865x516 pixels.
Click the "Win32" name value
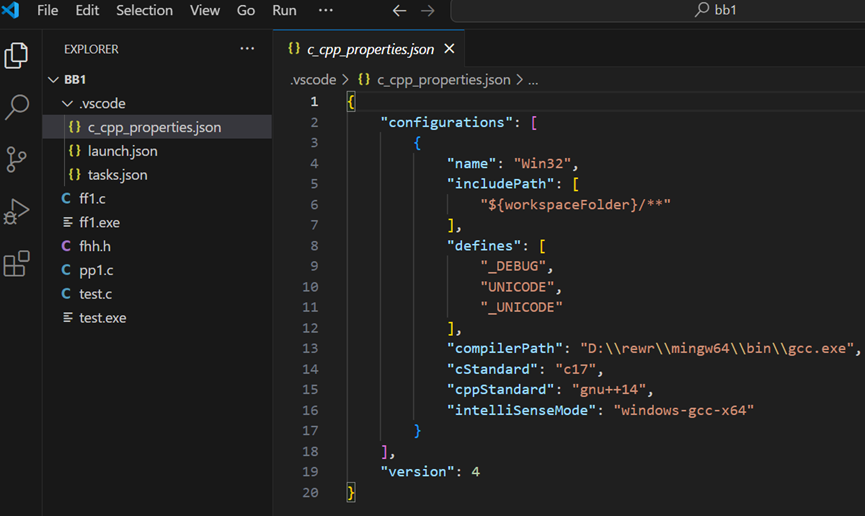coord(542,163)
